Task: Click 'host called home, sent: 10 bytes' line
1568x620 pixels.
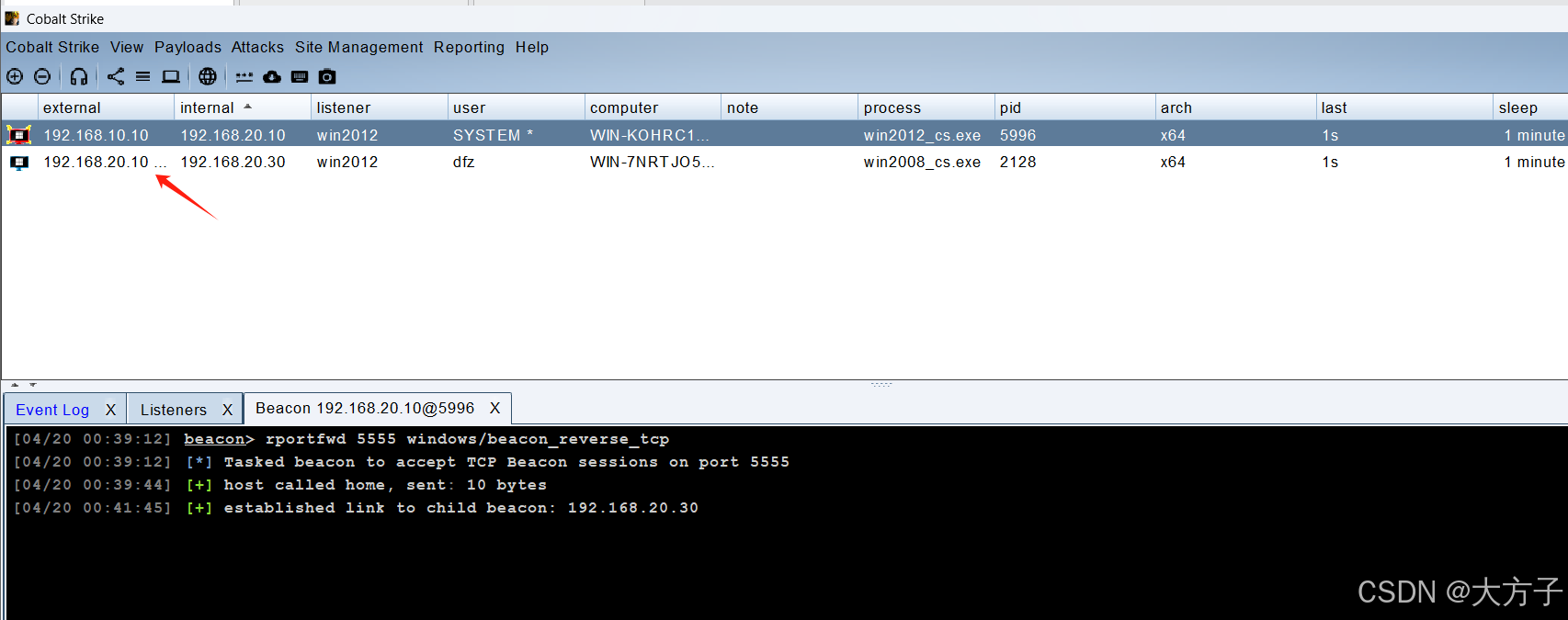Action: [279, 485]
